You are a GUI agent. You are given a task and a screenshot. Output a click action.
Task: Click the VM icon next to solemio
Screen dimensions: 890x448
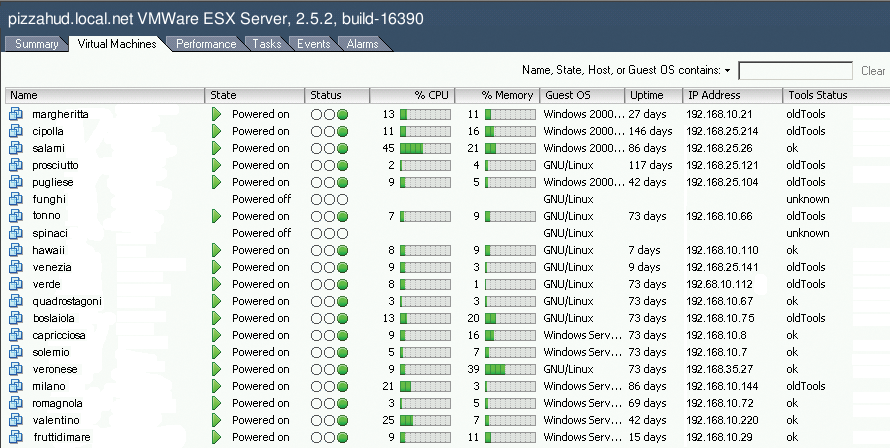pos(16,352)
